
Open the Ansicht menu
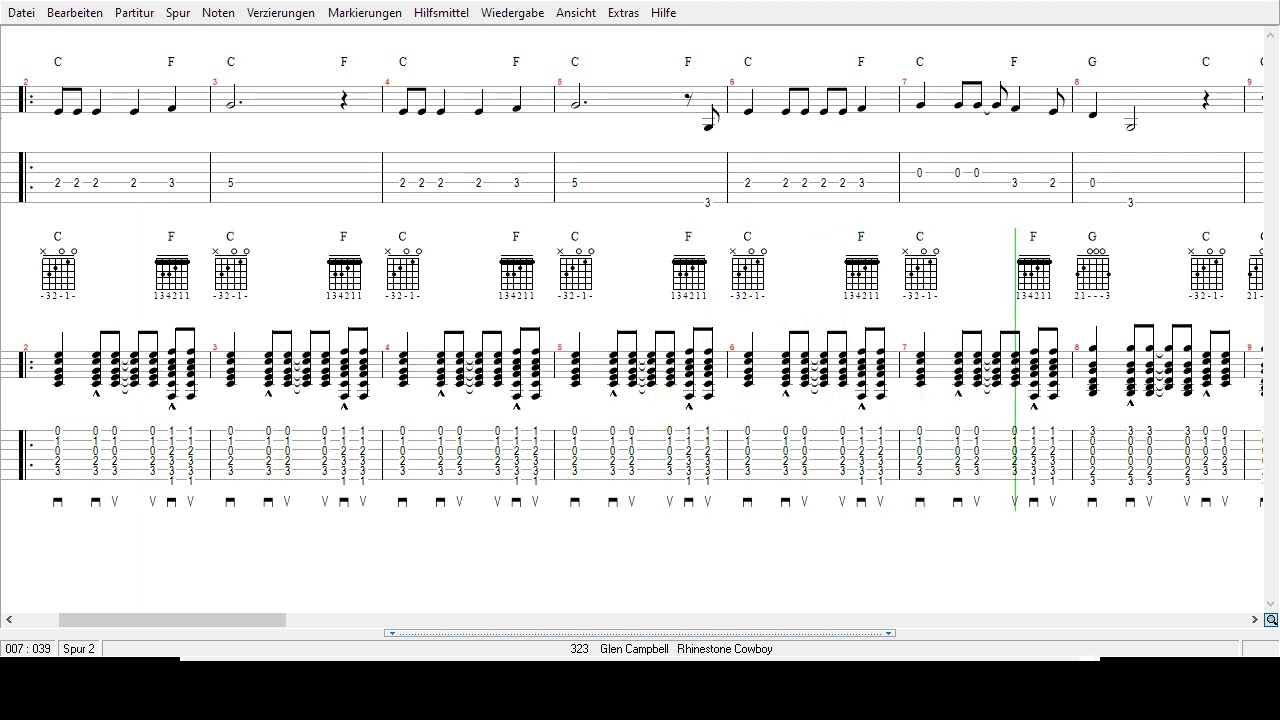click(x=576, y=13)
